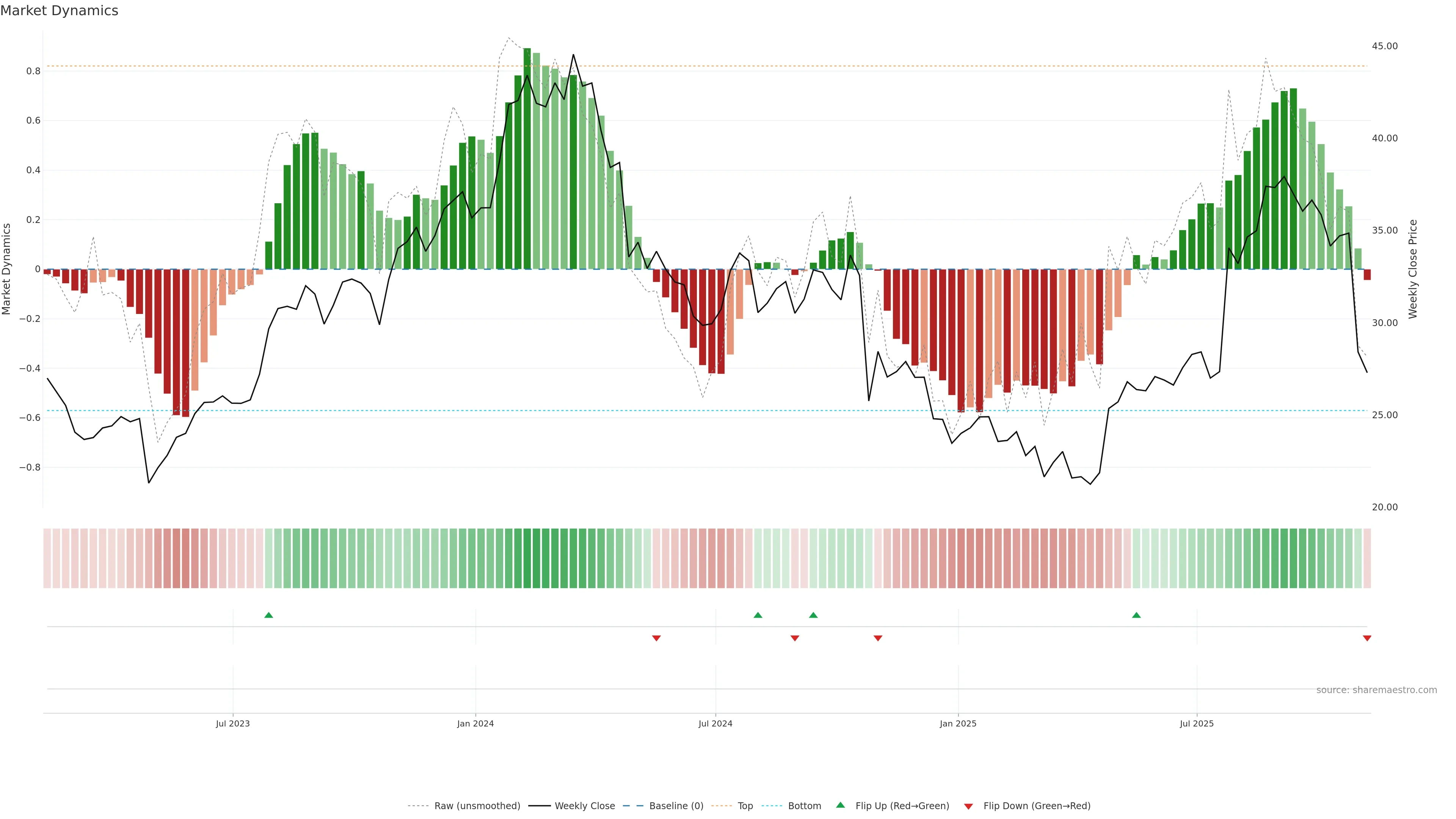Click the green triangle icon in the Flip Up legend
1456x819 pixels.
tap(841, 805)
